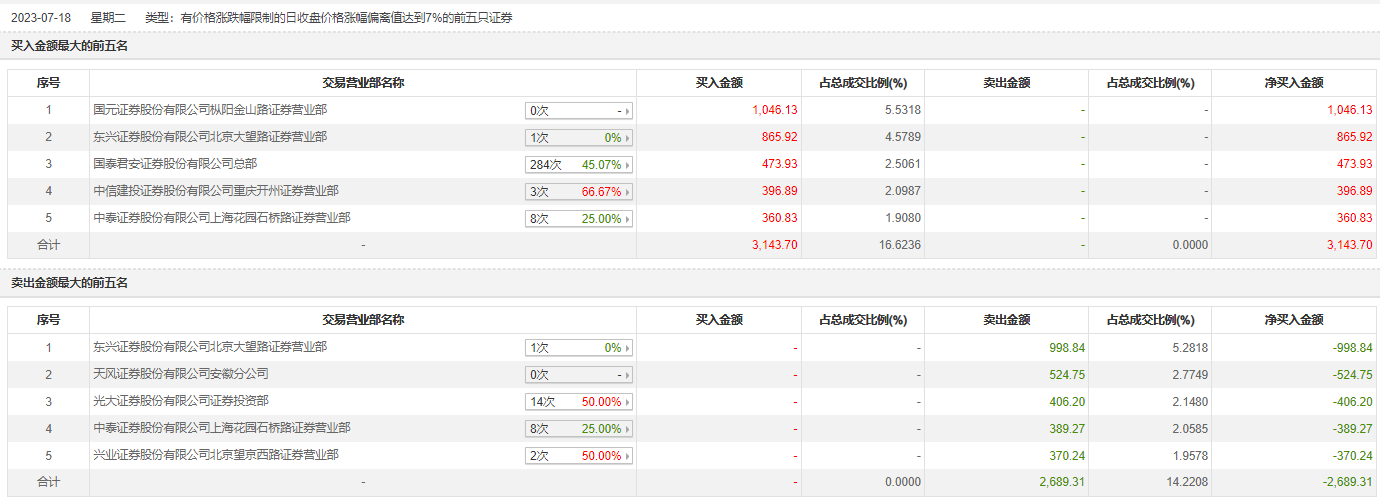Expand the 284次 45.07% box

(x=579, y=165)
